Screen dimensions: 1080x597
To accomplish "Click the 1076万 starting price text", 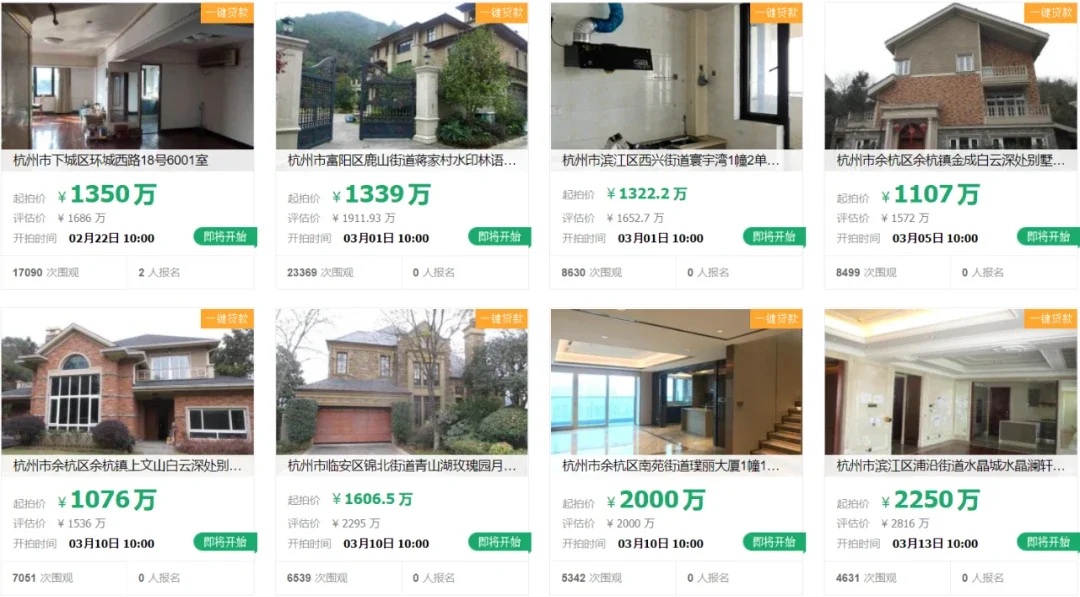I will [107, 500].
